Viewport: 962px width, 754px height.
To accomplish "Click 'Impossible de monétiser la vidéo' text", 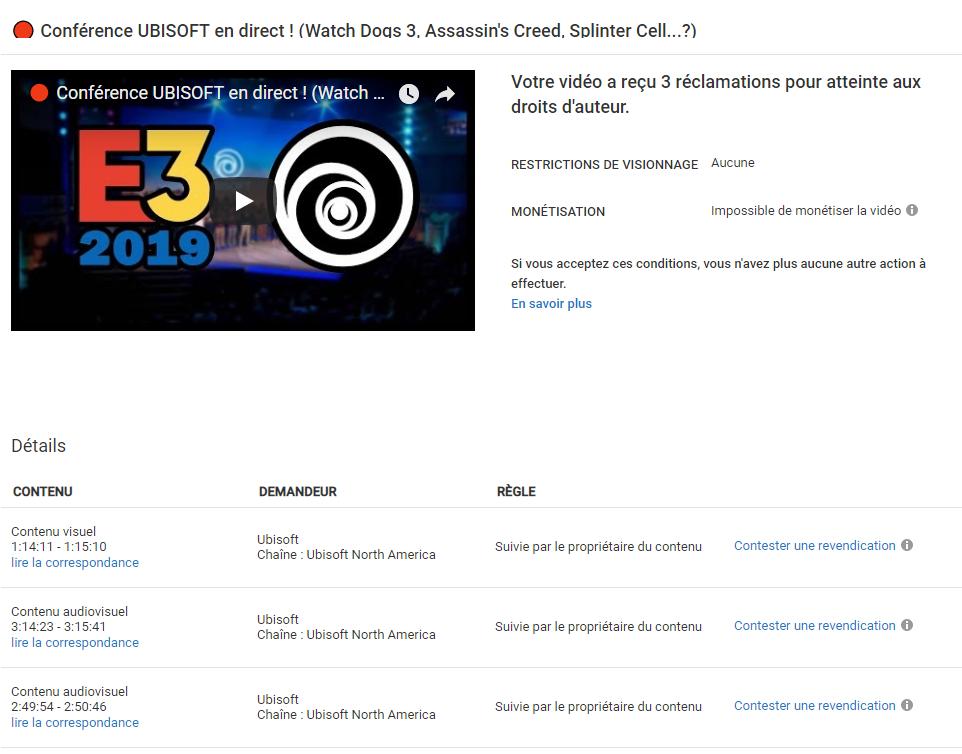I will pyautogui.click(x=806, y=210).
